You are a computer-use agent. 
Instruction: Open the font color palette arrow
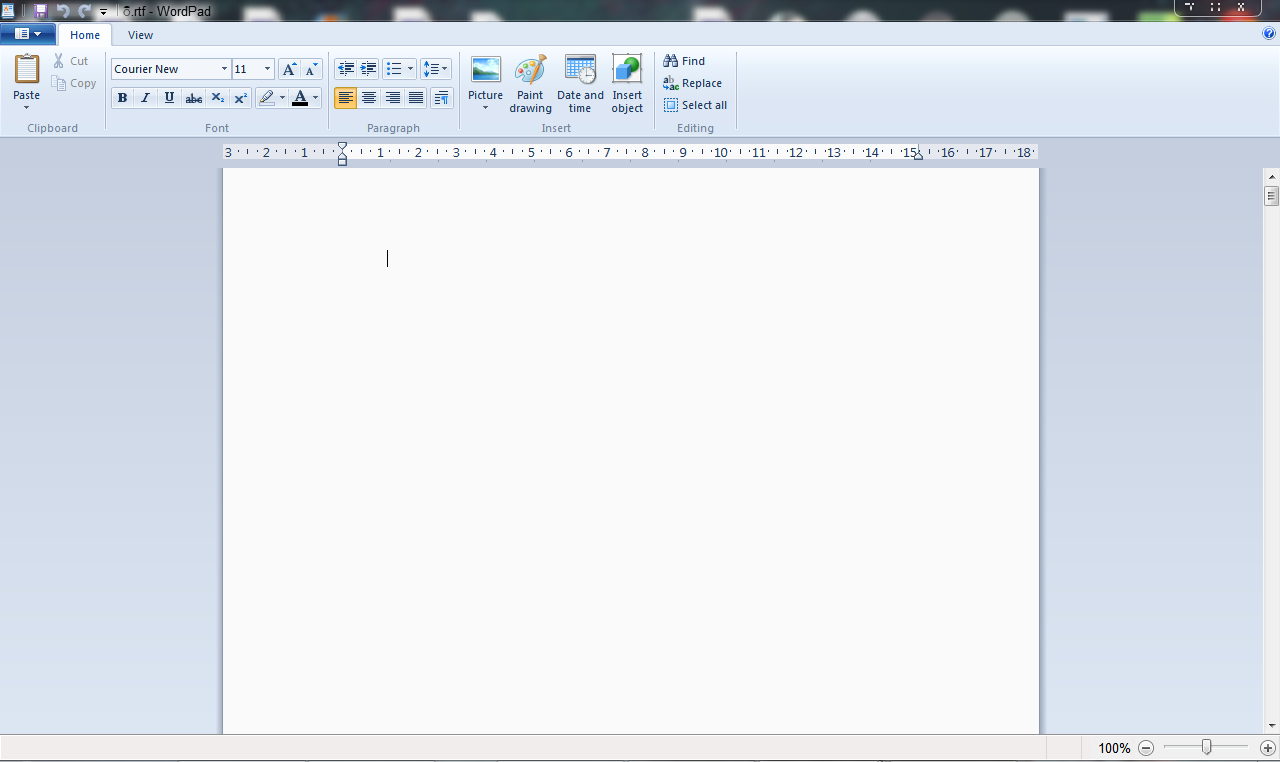pos(316,98)
